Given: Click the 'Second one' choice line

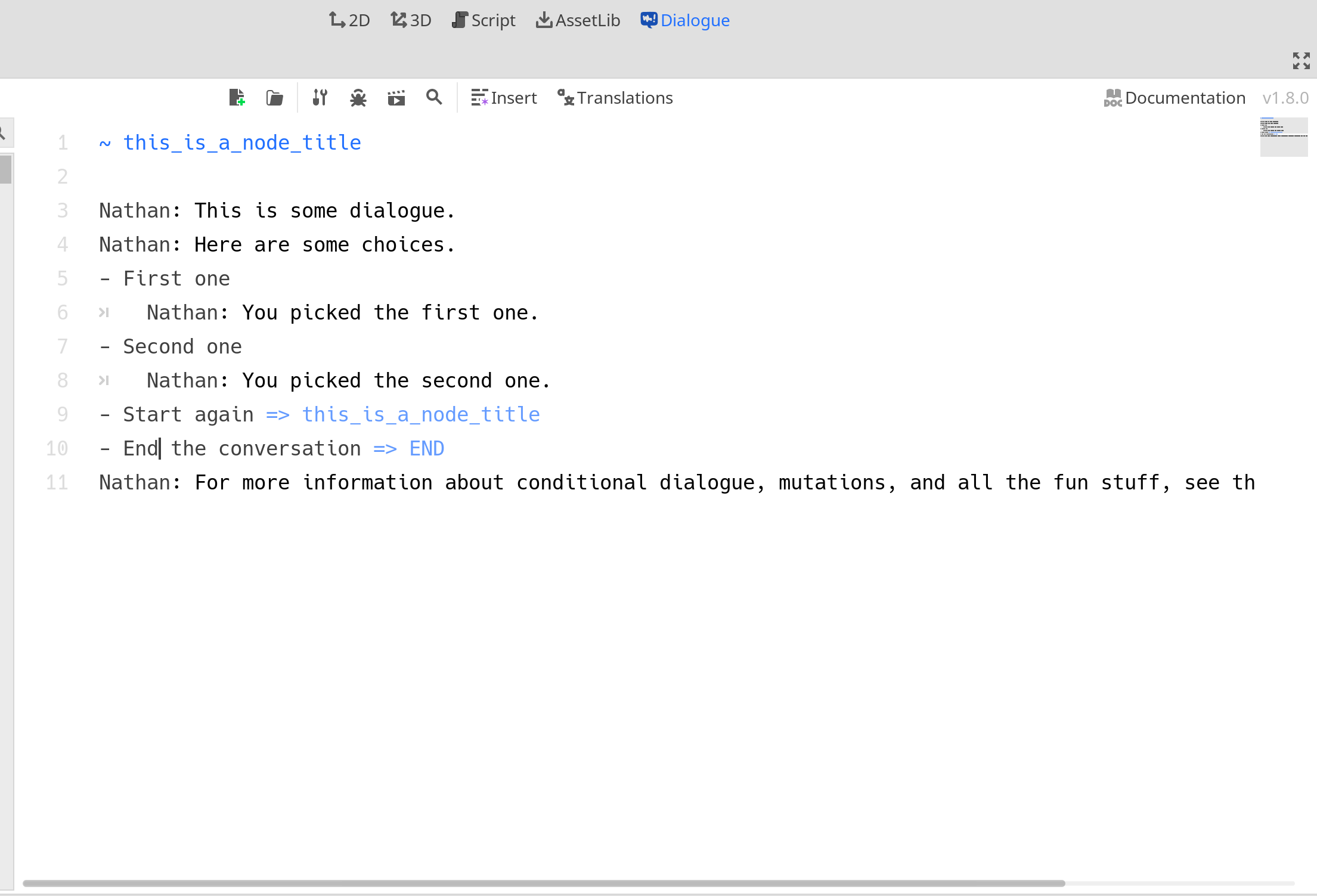Looking at the screenshot, I should click(171, 346).
